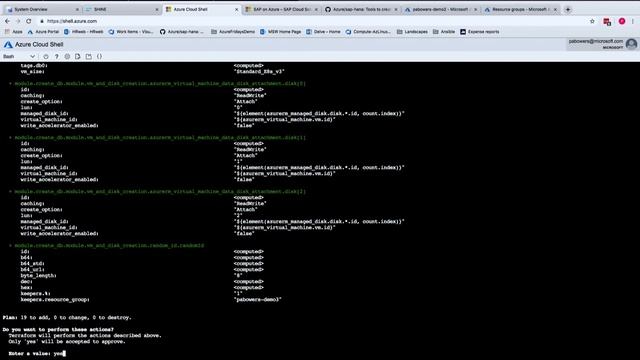Open the editor curly braces icon
640x360 pixels.
click(x=99, y=57)
